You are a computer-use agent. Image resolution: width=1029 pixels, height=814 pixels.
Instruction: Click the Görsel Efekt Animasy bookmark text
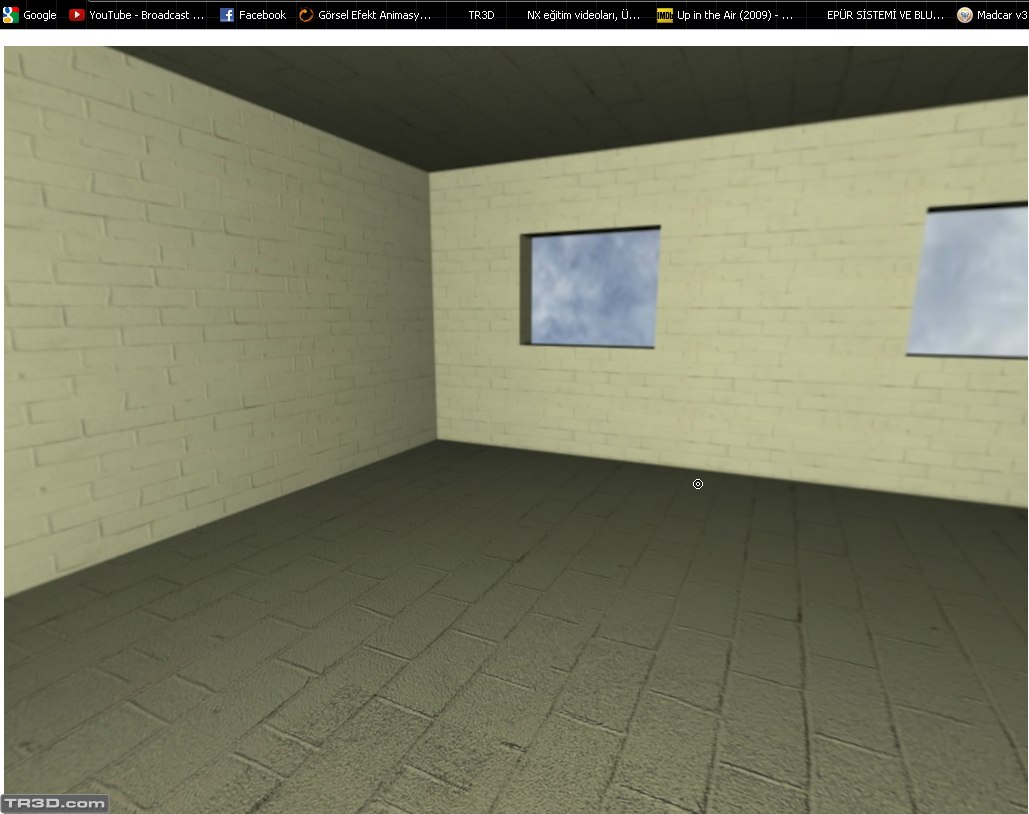[374, 15]
